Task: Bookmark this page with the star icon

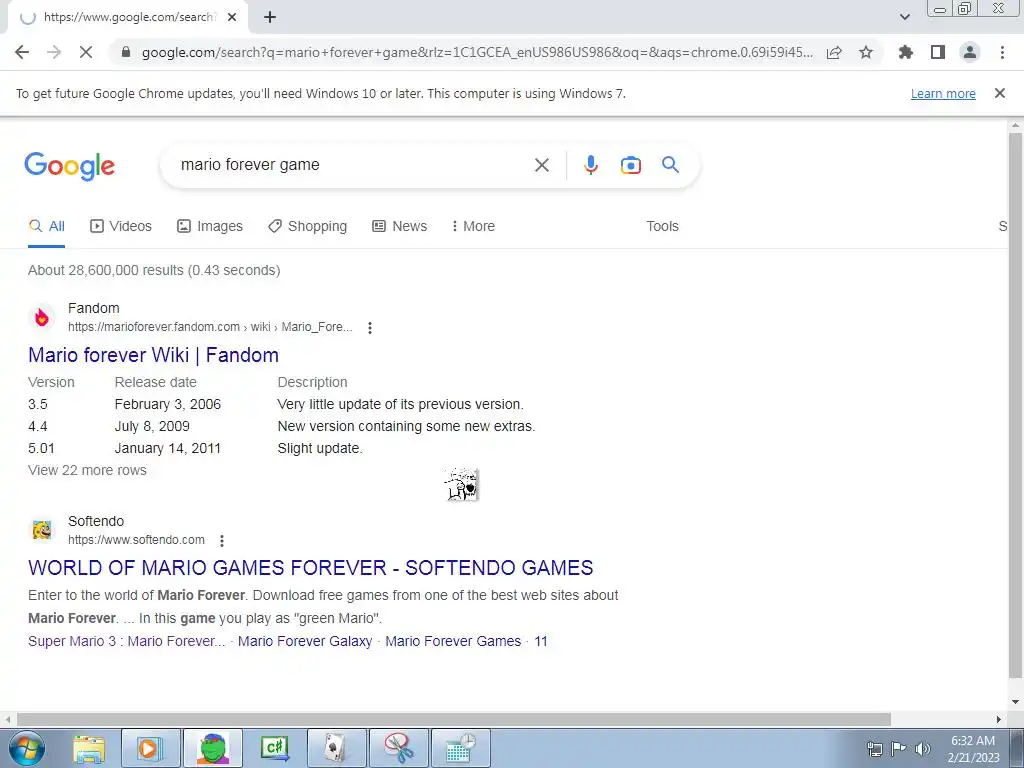Action: coord(866,52)
